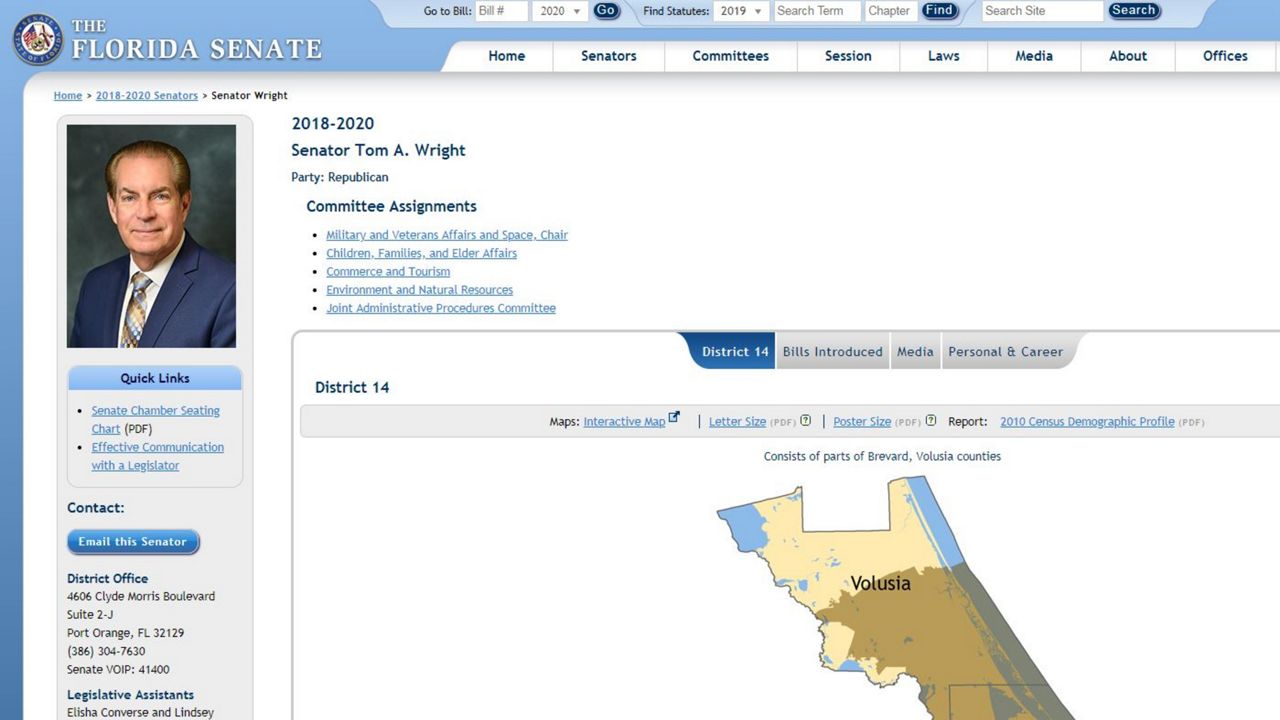The image size is (1280, 720).
Task: Click Senator Wright's portrait photo
Action: (x=151, y=233)
